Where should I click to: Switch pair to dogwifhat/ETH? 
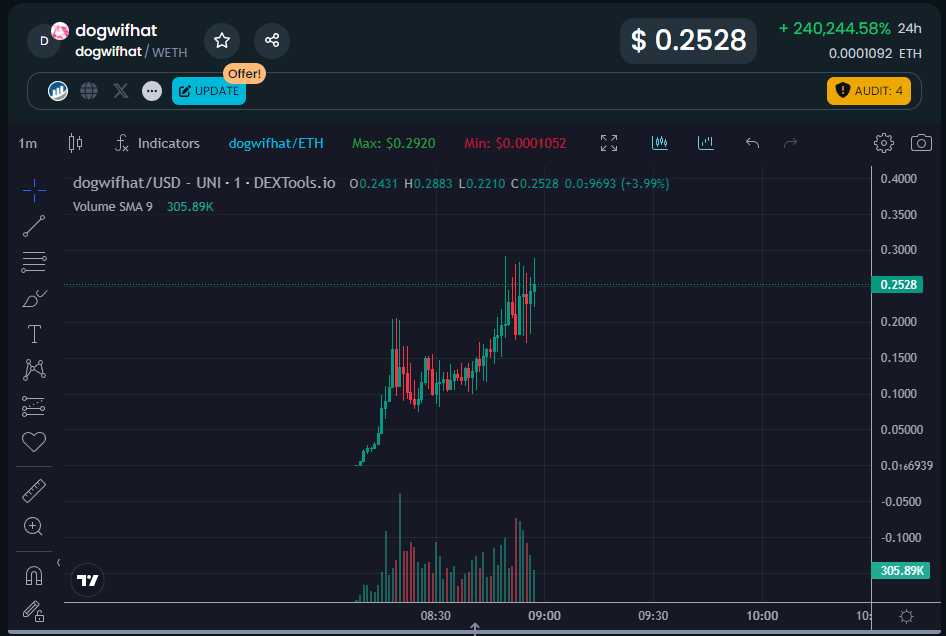276,143
